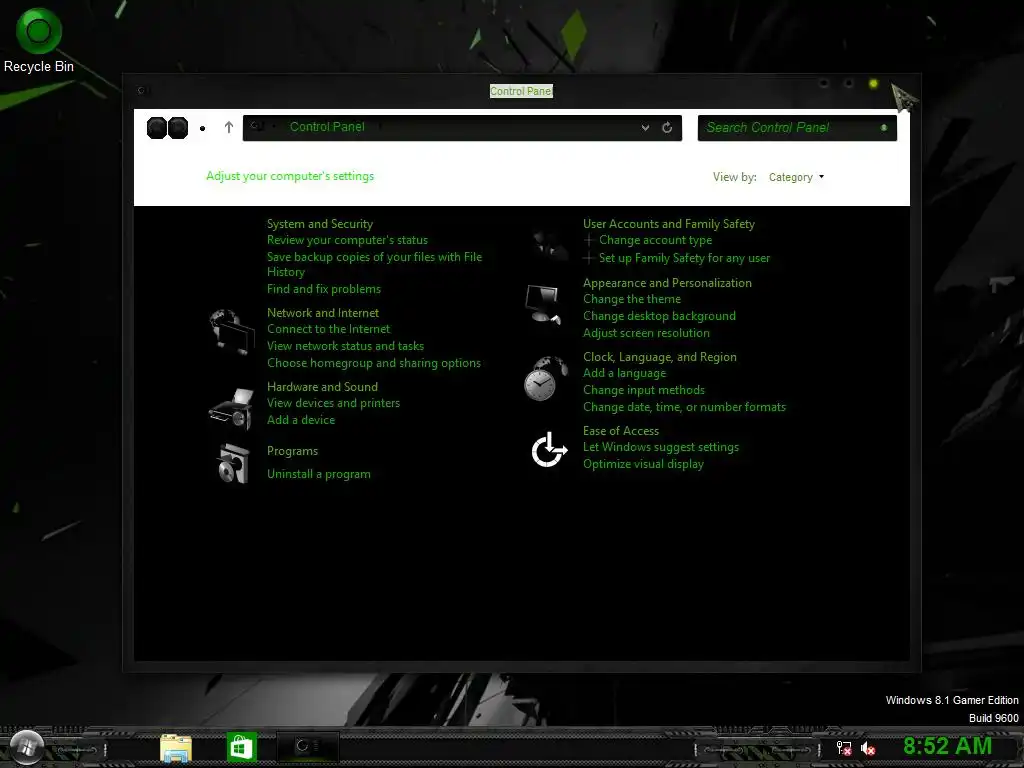Click the Control Panel address bar path

[x=327, y=127]
